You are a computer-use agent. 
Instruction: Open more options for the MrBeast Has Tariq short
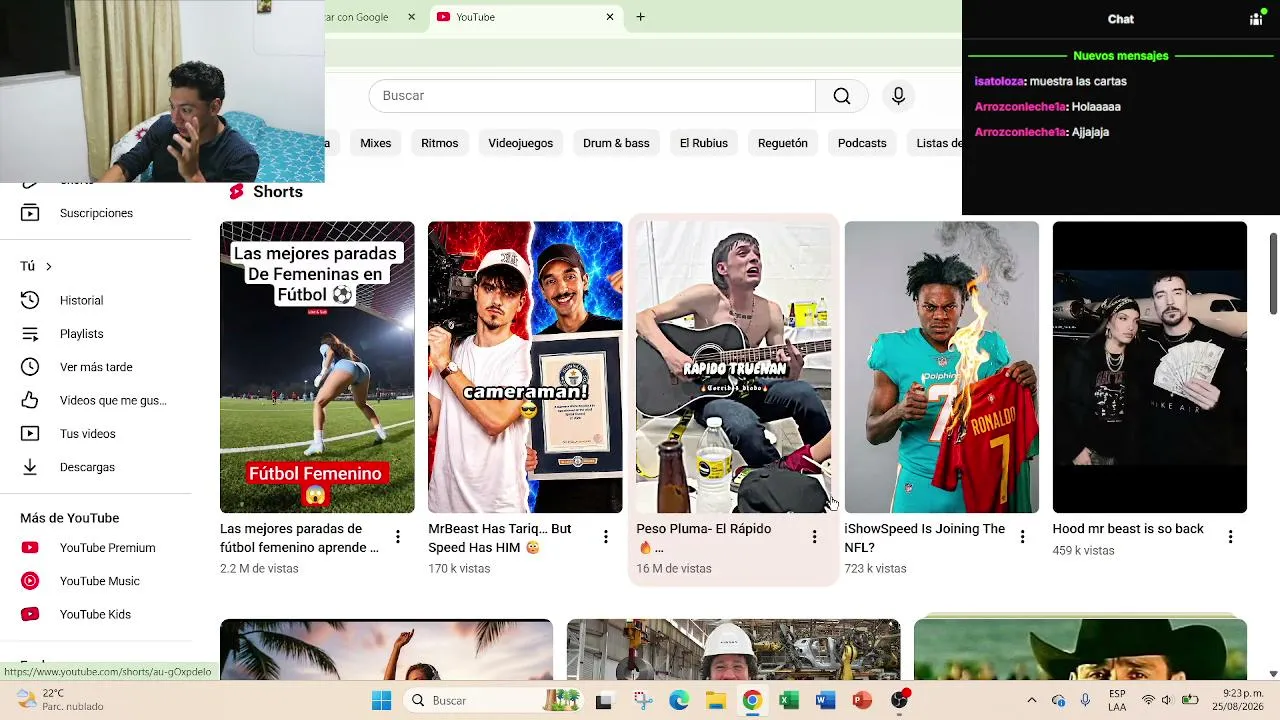(606, 537)
